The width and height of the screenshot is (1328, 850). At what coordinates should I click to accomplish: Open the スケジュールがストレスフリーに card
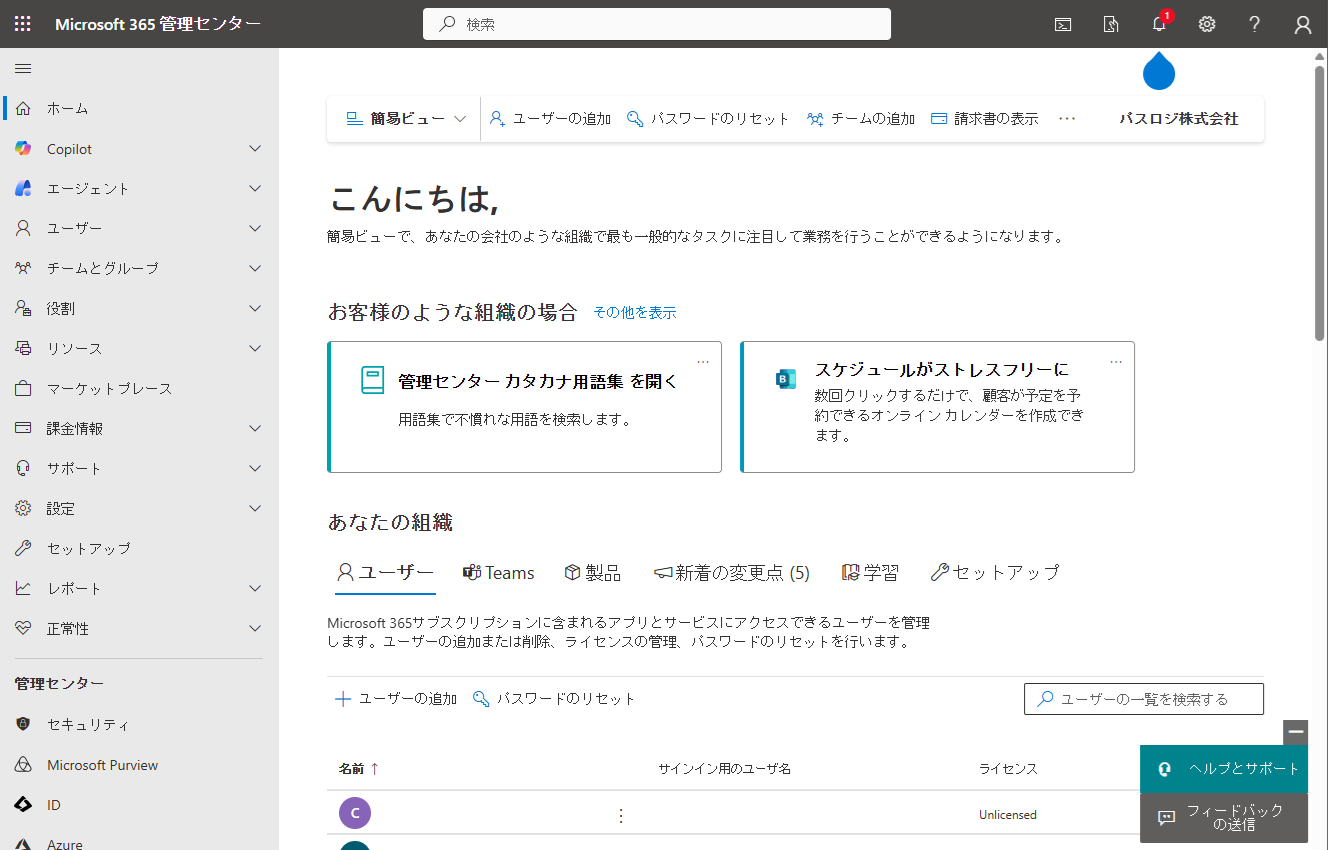[937, 406]
